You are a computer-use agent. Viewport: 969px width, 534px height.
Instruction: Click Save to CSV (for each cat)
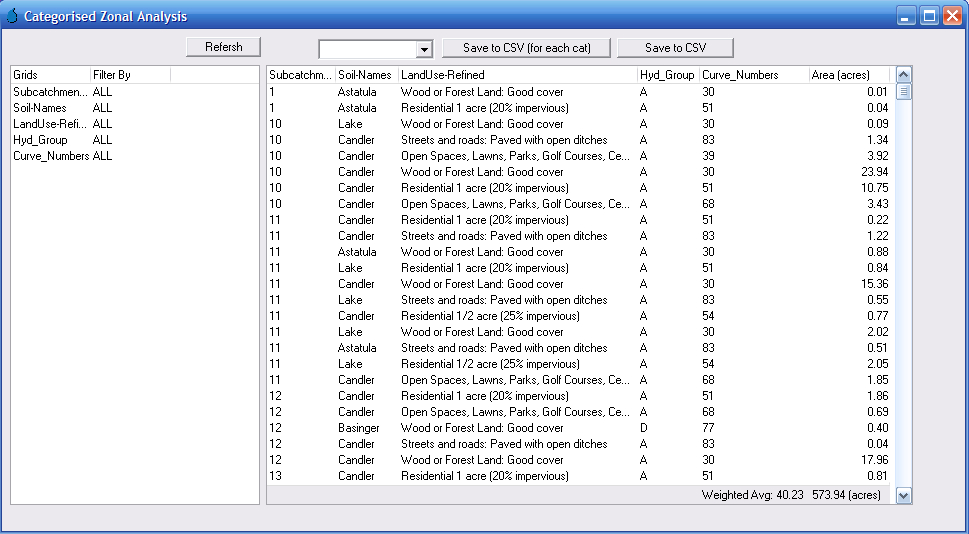(x=527, y=48)
